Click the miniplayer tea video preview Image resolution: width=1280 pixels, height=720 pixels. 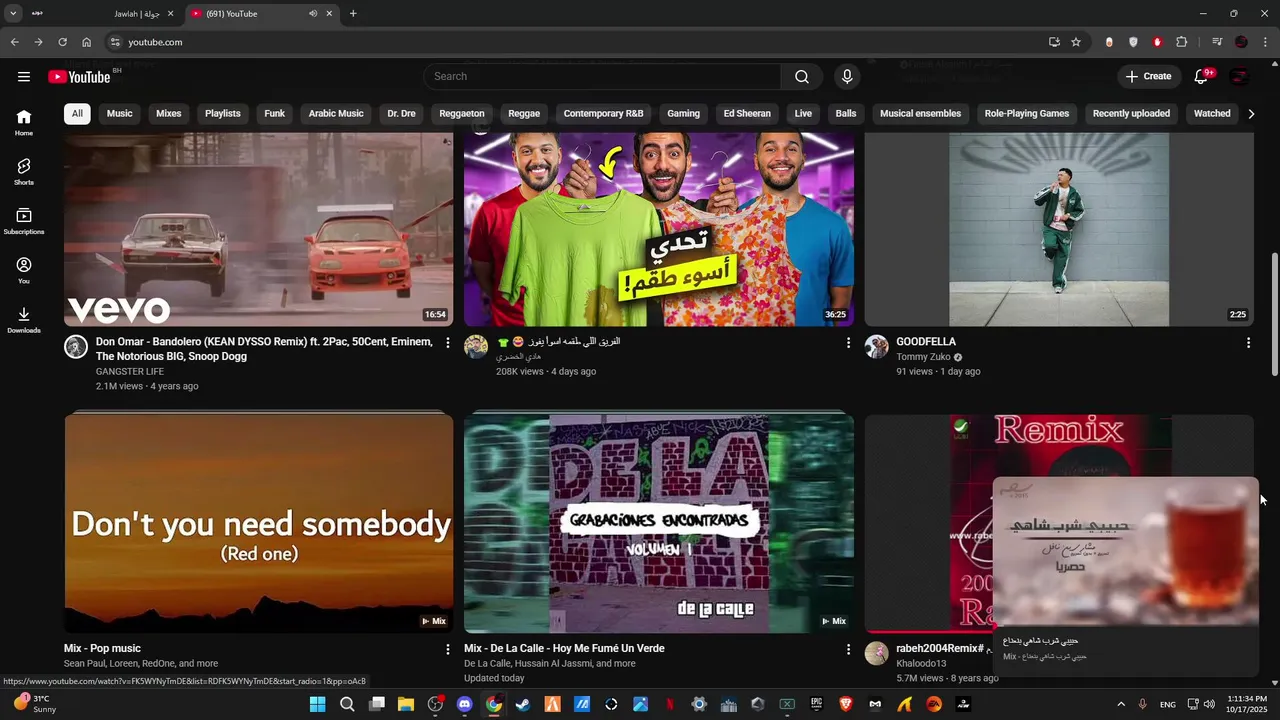point(1126,552)
